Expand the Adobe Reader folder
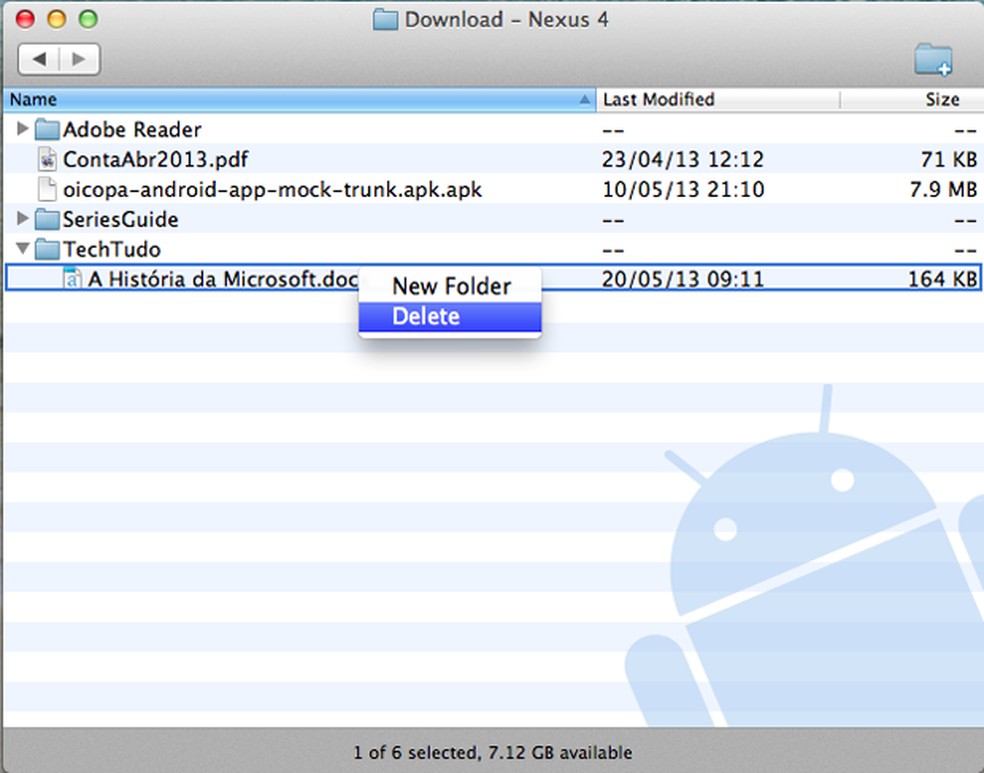This screenshot has height=773, width=984. pos(23,129)
